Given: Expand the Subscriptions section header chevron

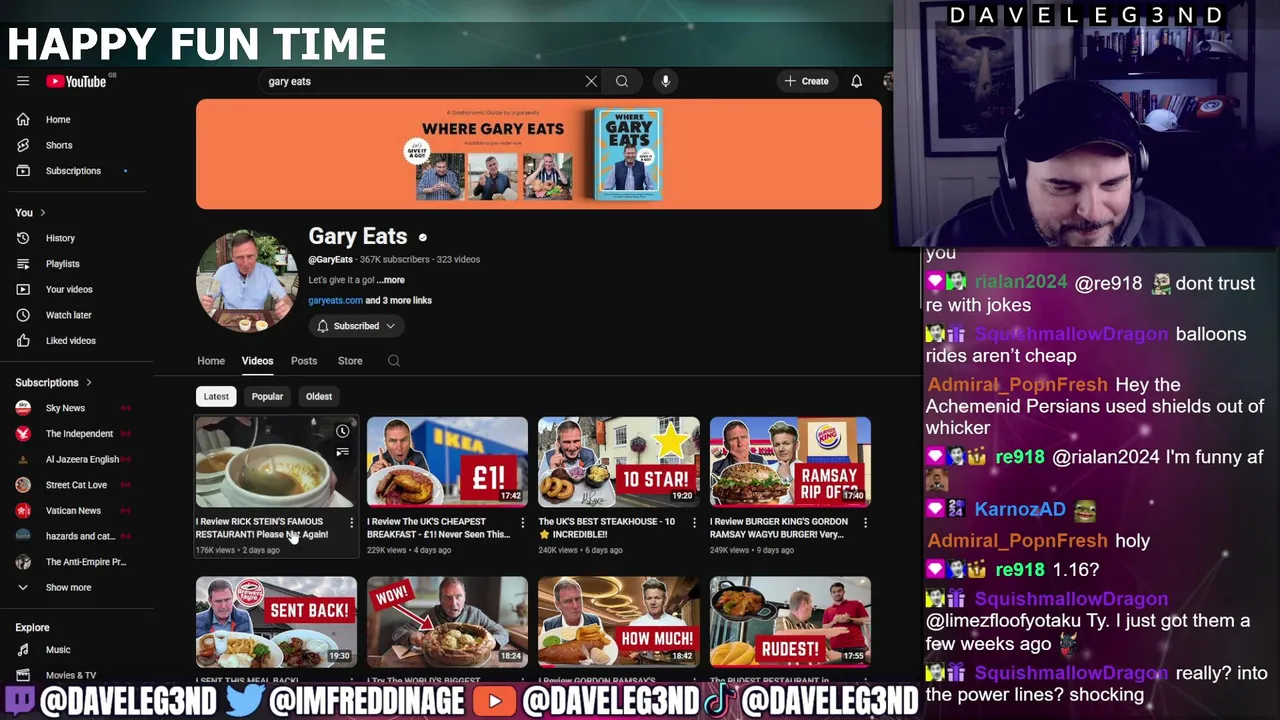Looking at the screenshot, I should coord(88,383).
